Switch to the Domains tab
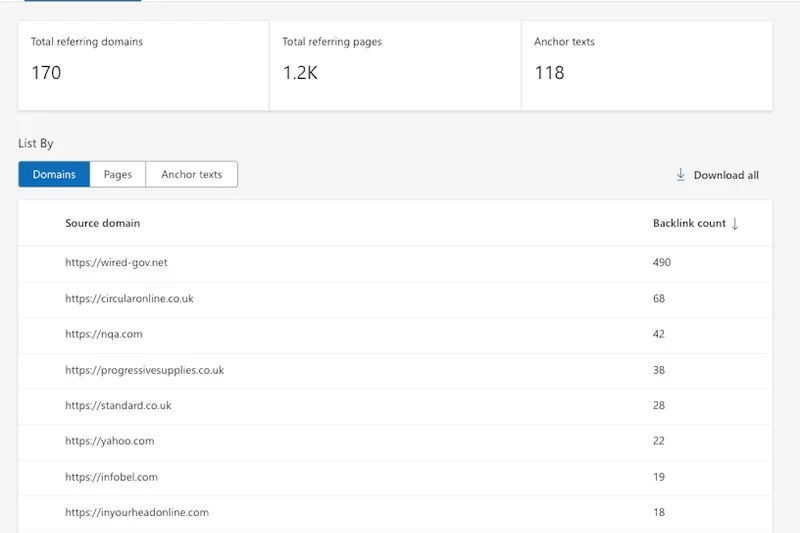800x533 pixels. coord(54,174)
